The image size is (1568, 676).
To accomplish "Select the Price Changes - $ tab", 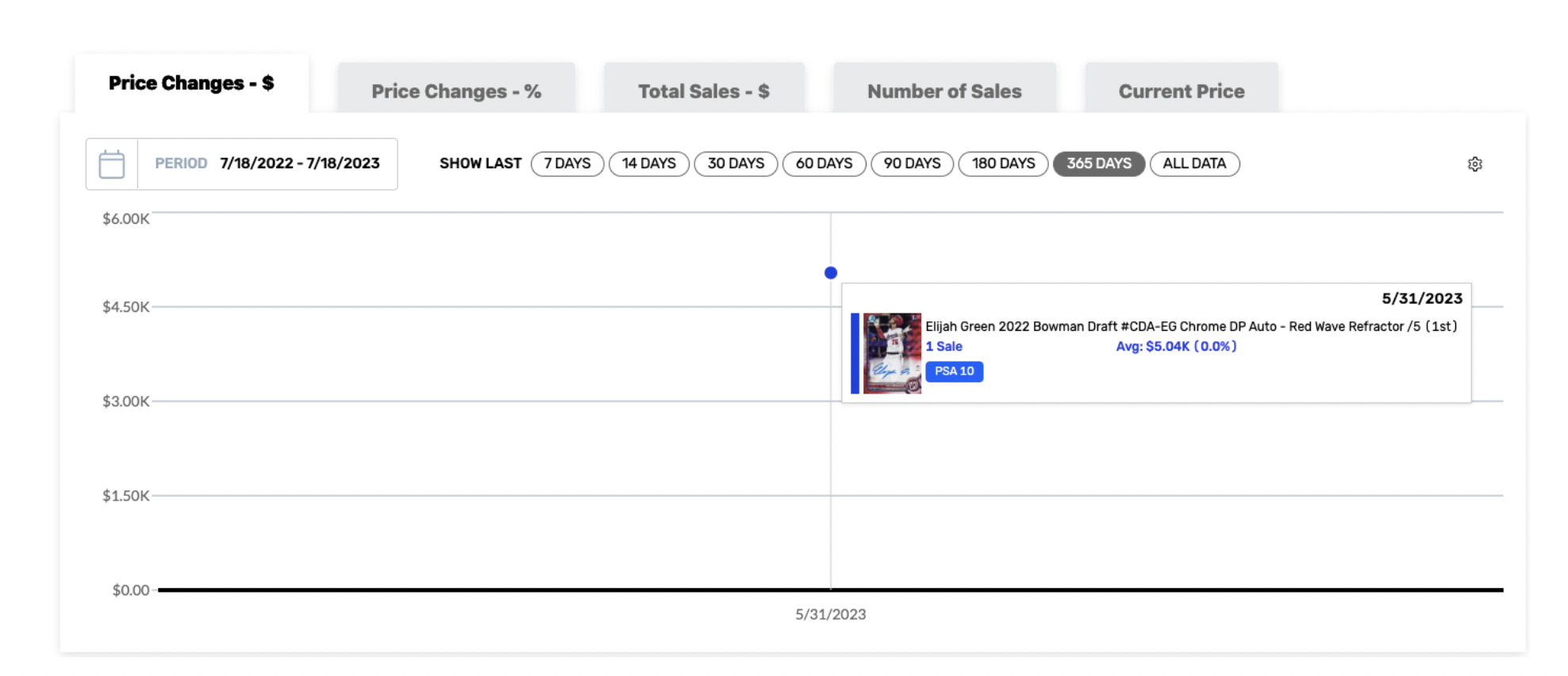I will pyautogui.click(x=191, y=83).
